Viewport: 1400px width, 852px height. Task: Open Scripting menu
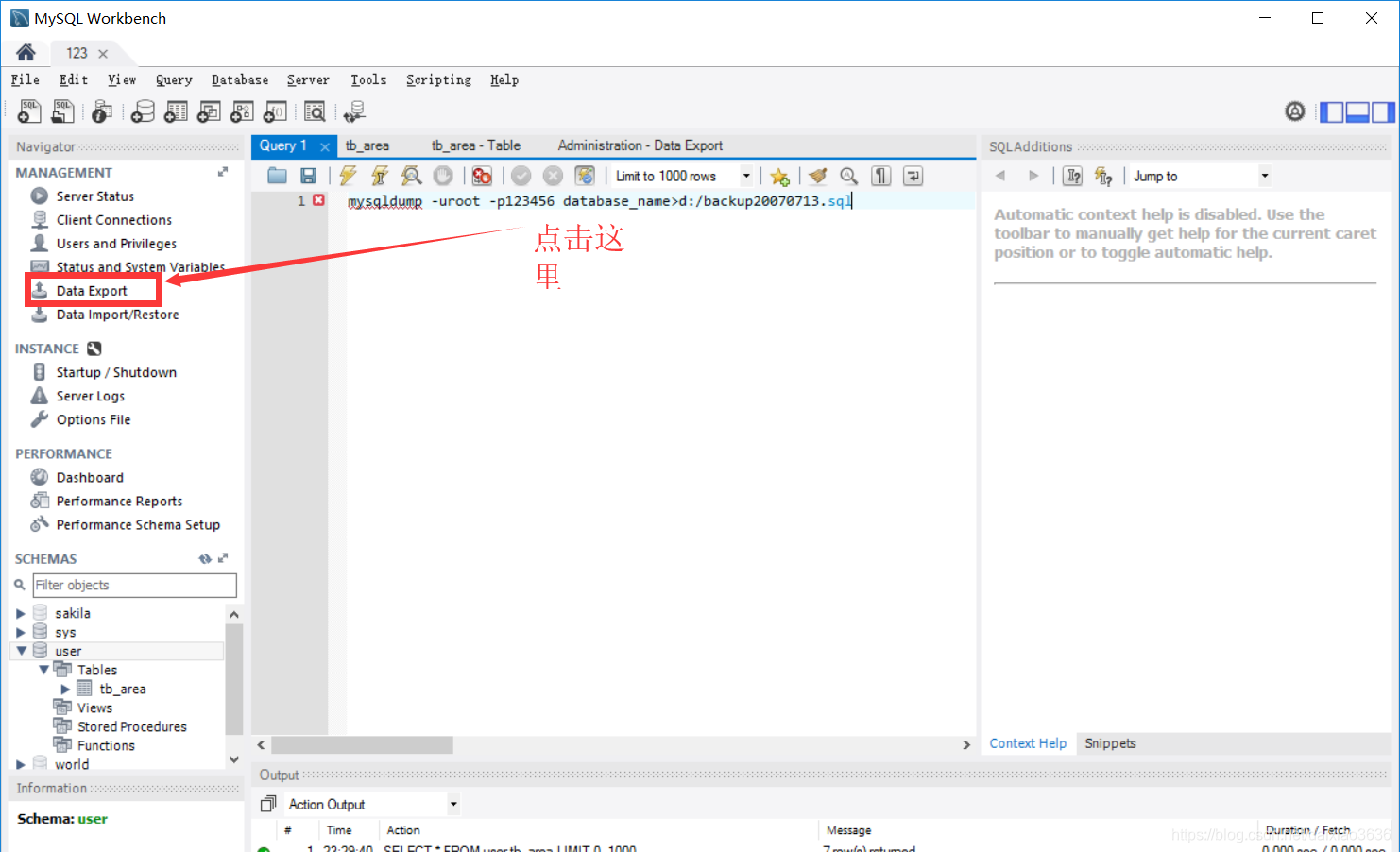pyautogui.click(x=438, y=80)
